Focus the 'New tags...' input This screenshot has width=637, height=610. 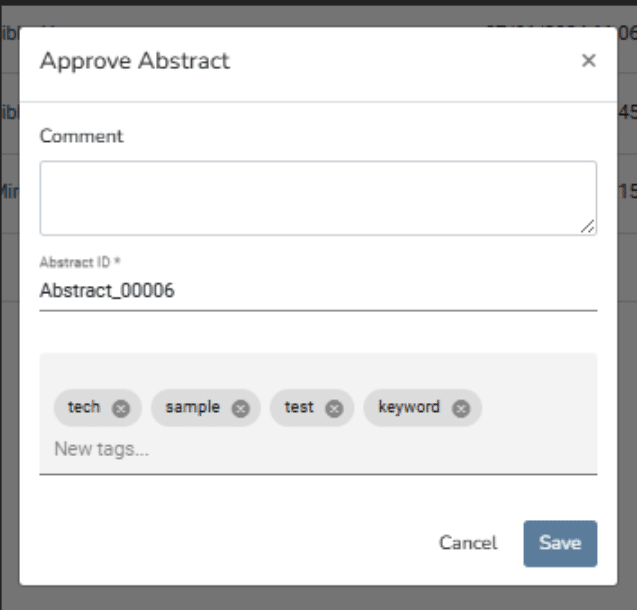[x=318, y=449]
